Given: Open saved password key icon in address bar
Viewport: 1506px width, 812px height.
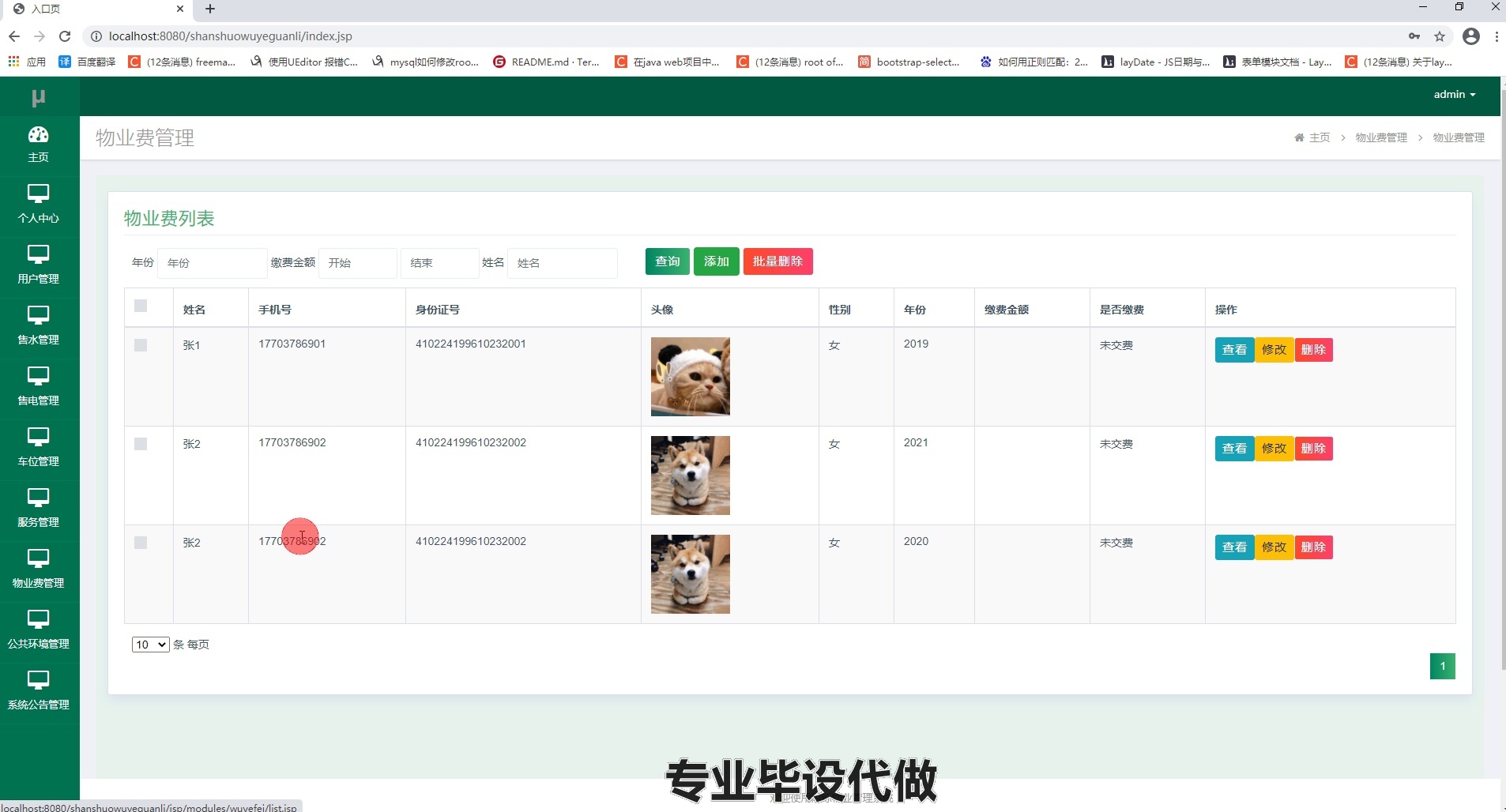Looking at the screenshot, I should (1414, 36).
